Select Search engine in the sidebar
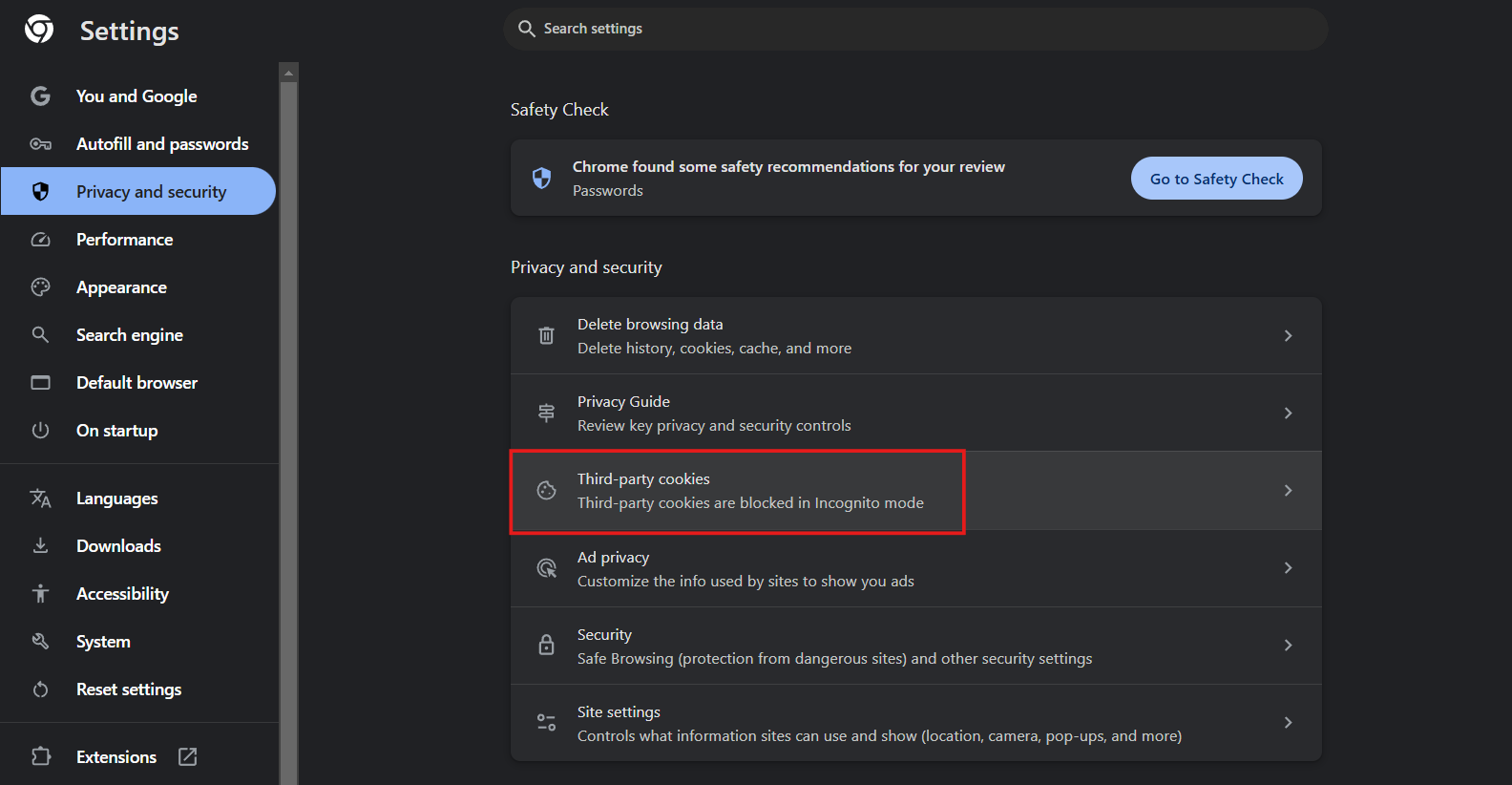The image size is (1512, 785). [130, 335]
